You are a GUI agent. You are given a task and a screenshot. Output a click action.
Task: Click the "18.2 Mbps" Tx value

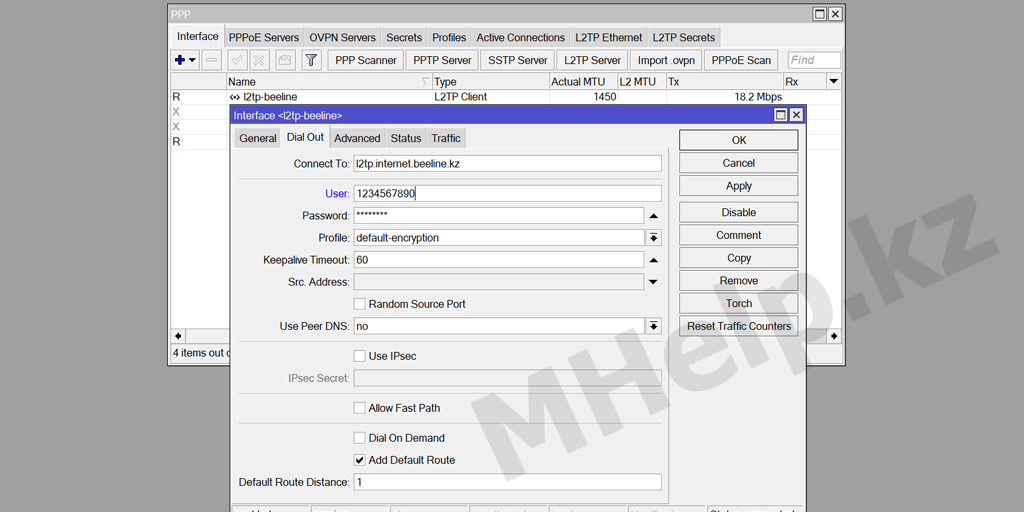tap(758, 97)
